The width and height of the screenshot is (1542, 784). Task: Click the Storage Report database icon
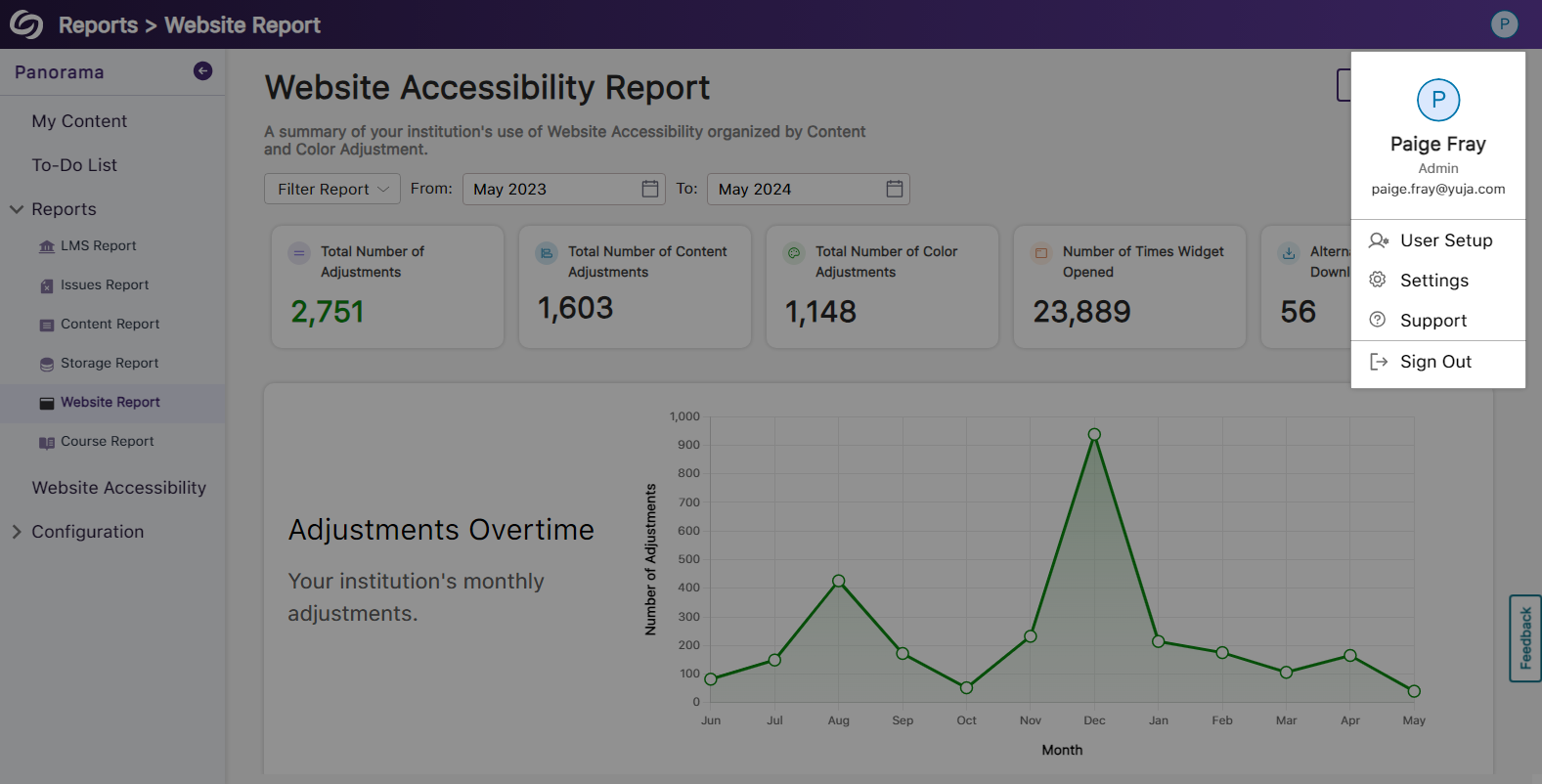click(x=47, y=364)
